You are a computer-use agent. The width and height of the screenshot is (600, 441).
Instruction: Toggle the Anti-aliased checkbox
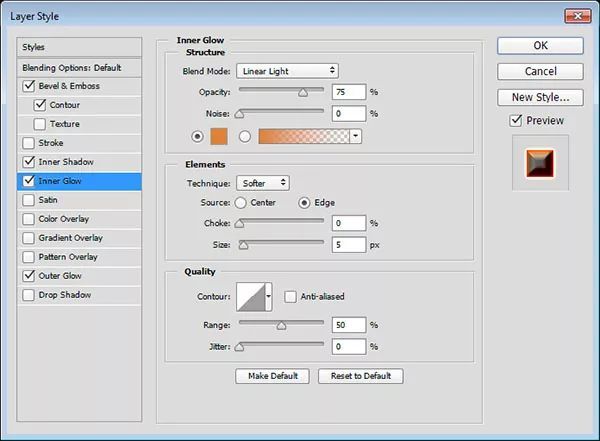click(x=290, y=297)
